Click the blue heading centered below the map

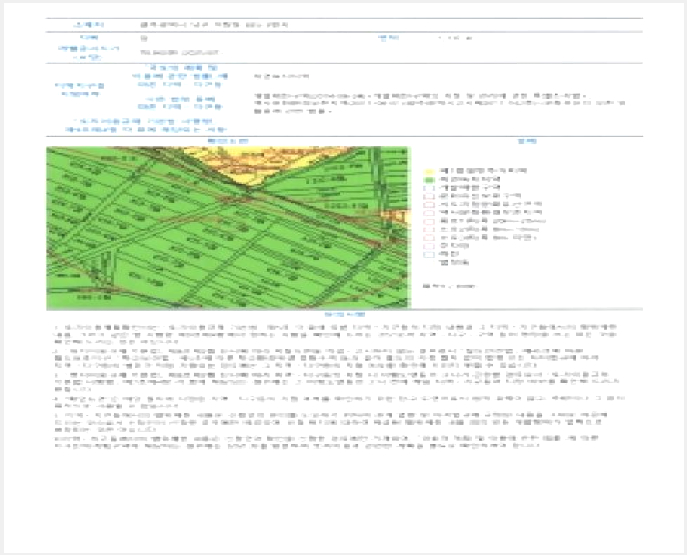(345, 315)
